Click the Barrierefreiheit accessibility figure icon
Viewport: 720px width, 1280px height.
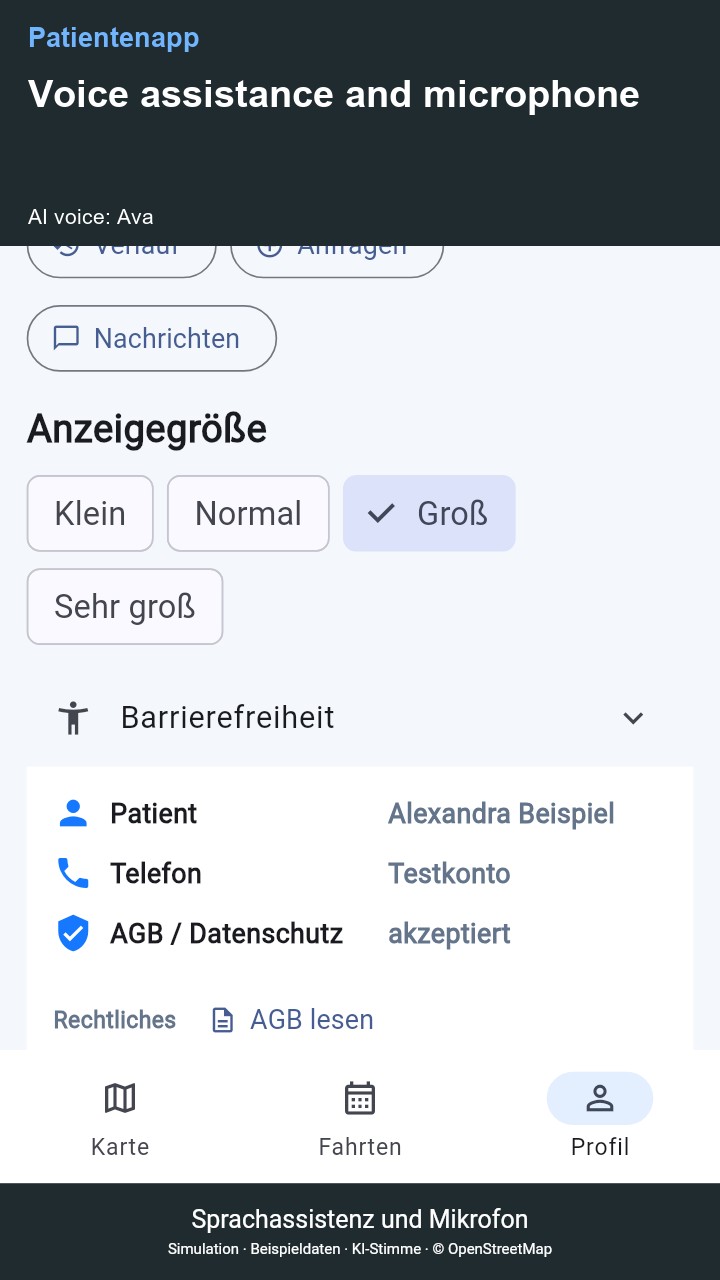click(73, 718)
